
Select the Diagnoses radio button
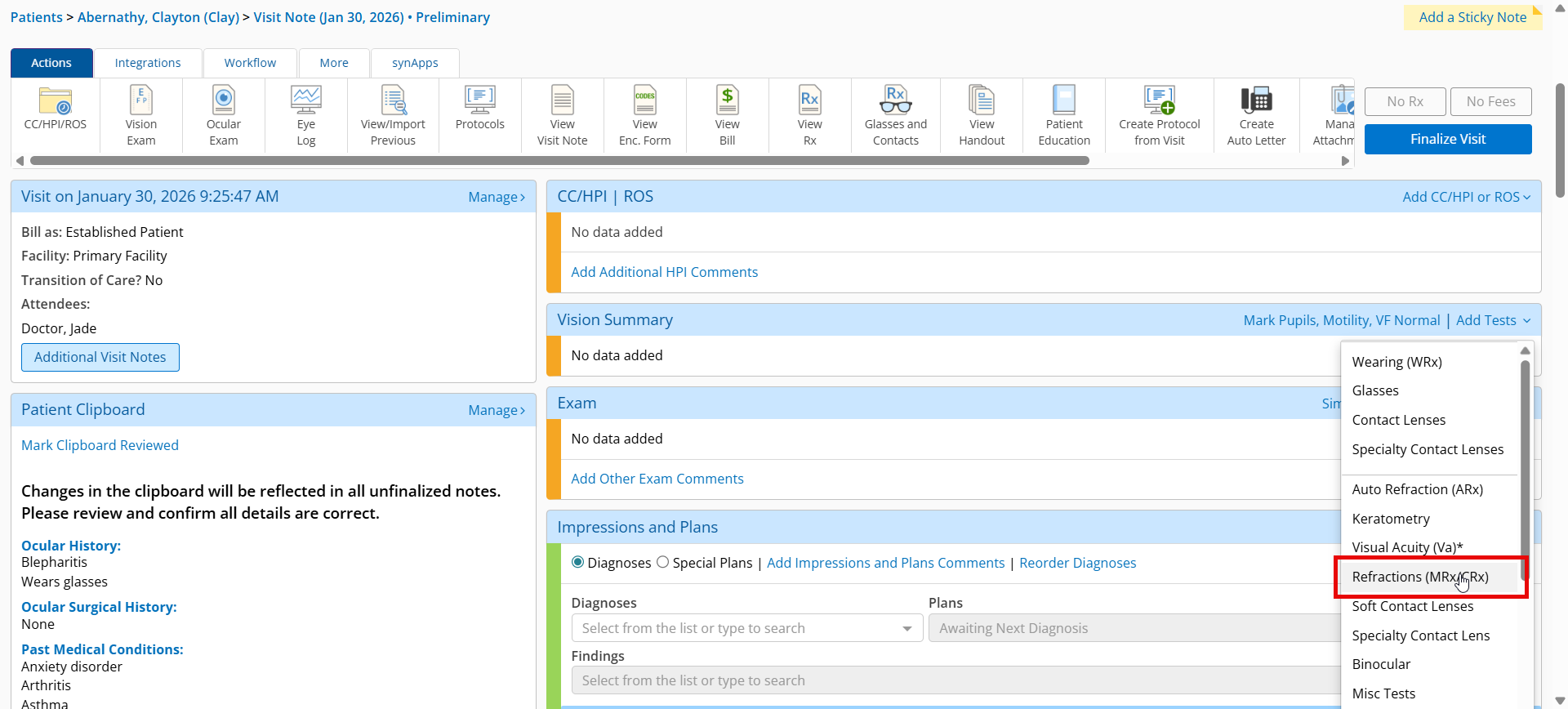pyautogui.click(x=578, y=562)
